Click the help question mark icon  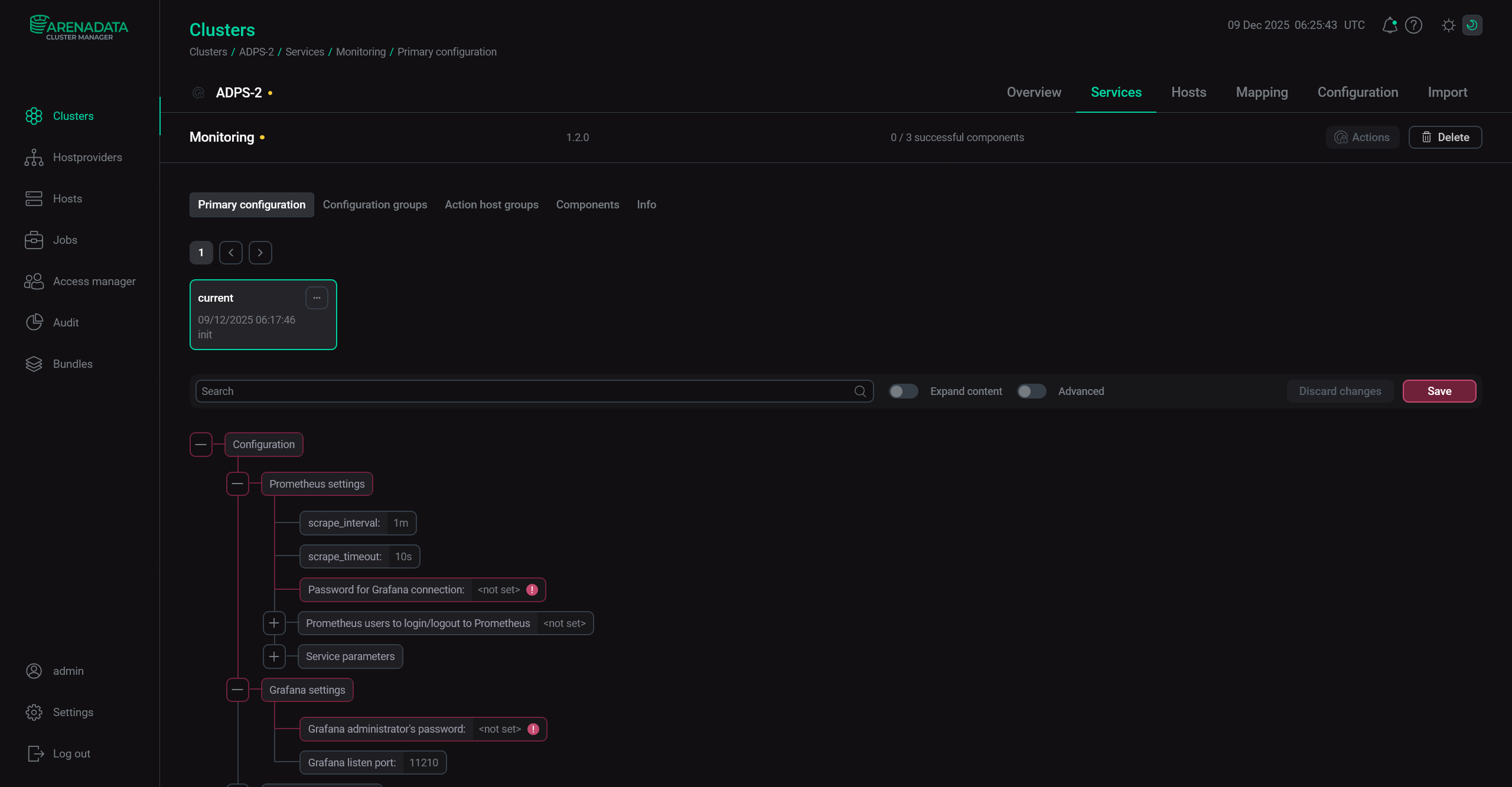1414,25
